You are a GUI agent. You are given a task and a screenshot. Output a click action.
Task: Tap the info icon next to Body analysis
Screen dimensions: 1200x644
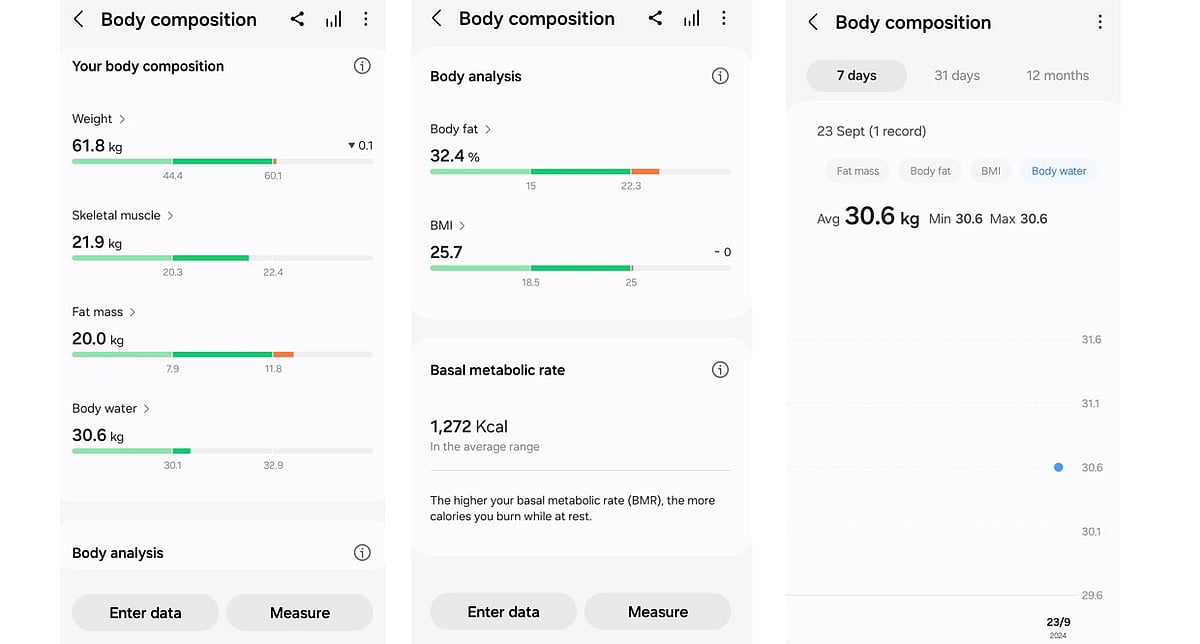tap(720, 75)
